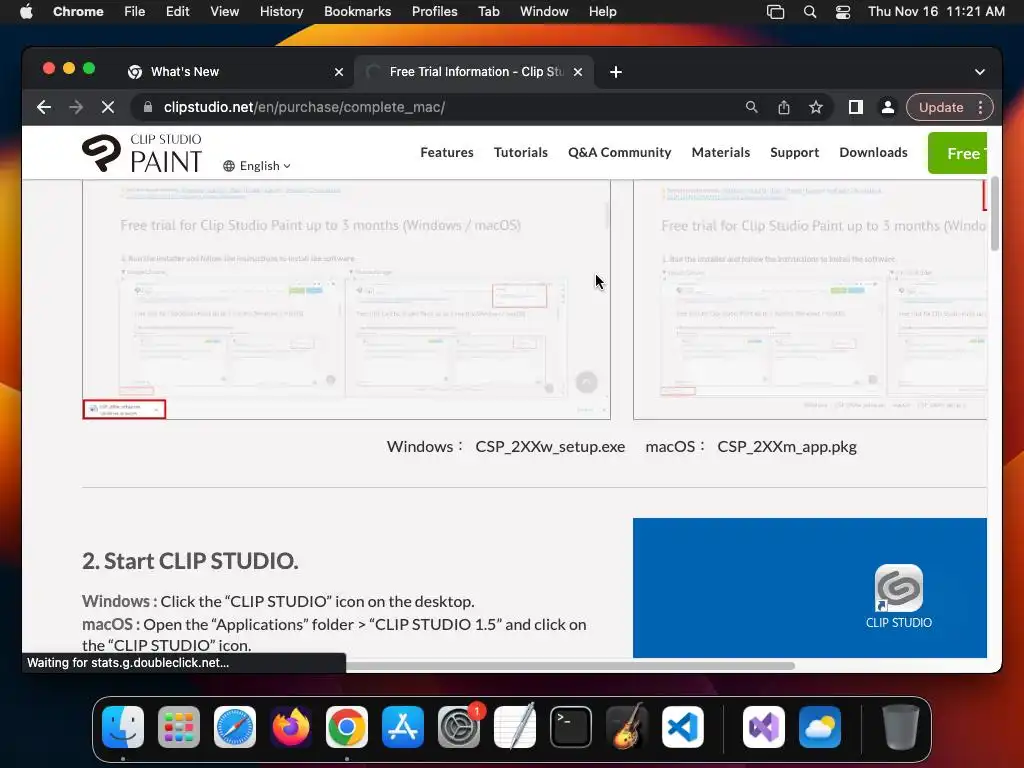Image resolution: width=1024 pixels, height=768 pixels.
Task: Go back to the previous page
Action: click(x=44, y=107)
